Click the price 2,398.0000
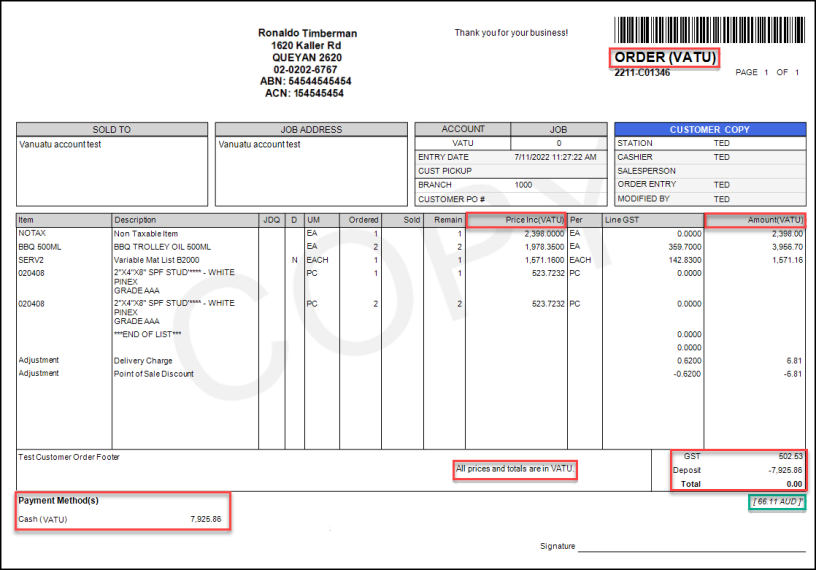The height and width of the screenshot is (570, 816). pyautogui.click(x=544, y=234)
